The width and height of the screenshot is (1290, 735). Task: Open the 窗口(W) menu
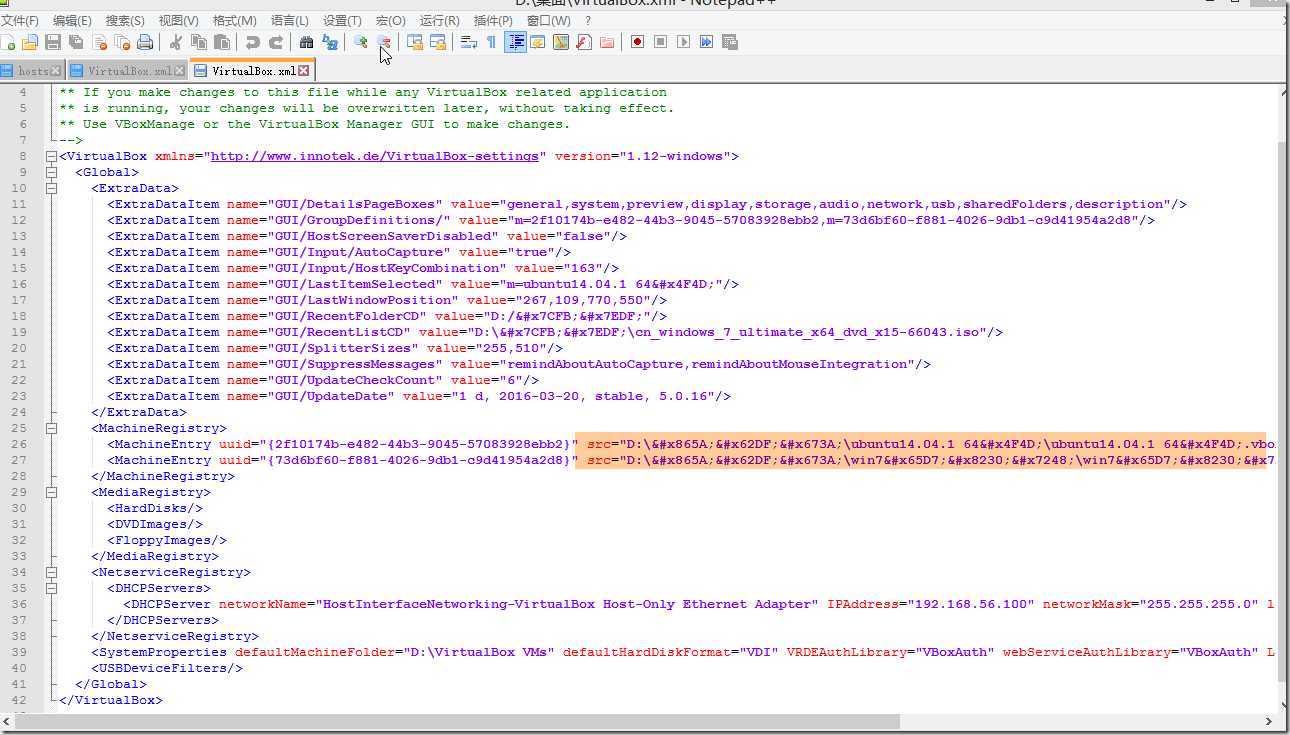tap(549, 20)
